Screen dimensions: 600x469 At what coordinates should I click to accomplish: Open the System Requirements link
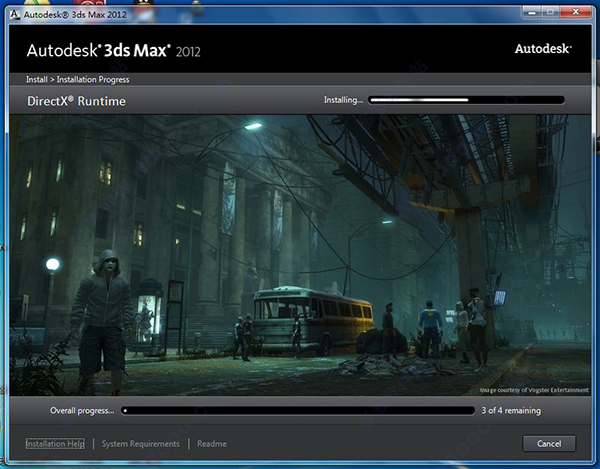tap(140, 444)
